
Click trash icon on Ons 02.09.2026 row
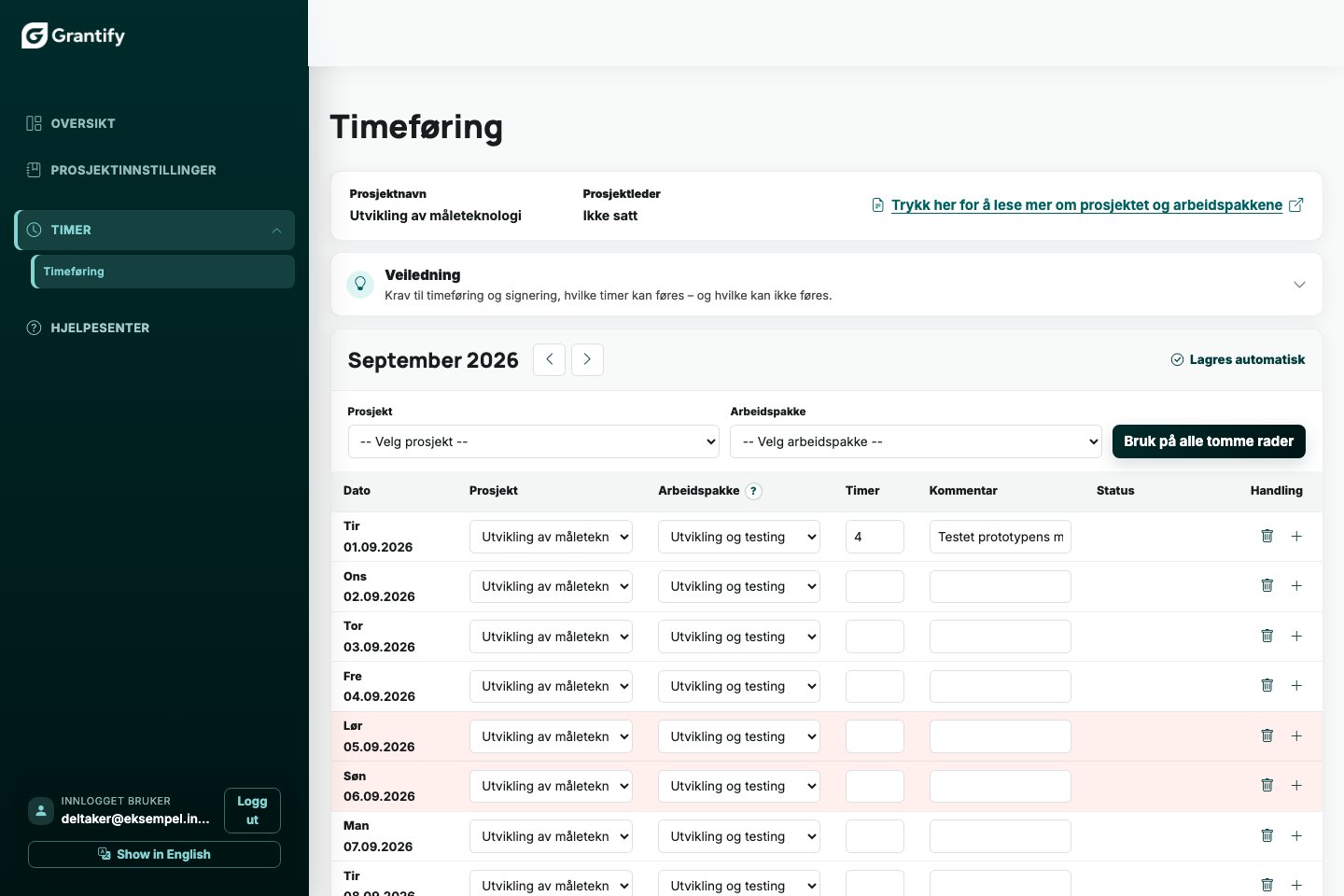(x=1267, y=585)
